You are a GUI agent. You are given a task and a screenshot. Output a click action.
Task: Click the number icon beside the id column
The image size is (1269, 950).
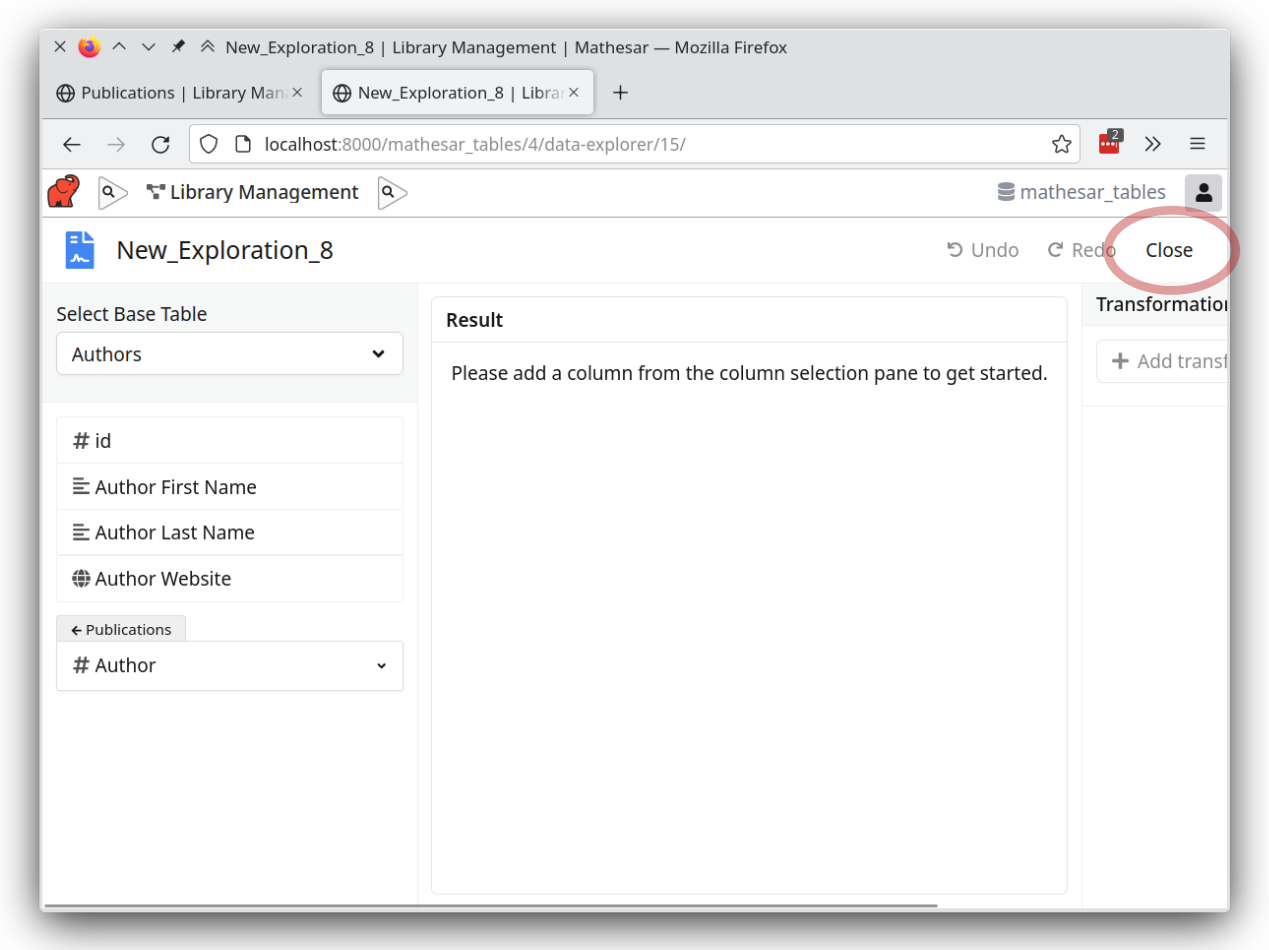pyautogui.click(x=80, y=440)
